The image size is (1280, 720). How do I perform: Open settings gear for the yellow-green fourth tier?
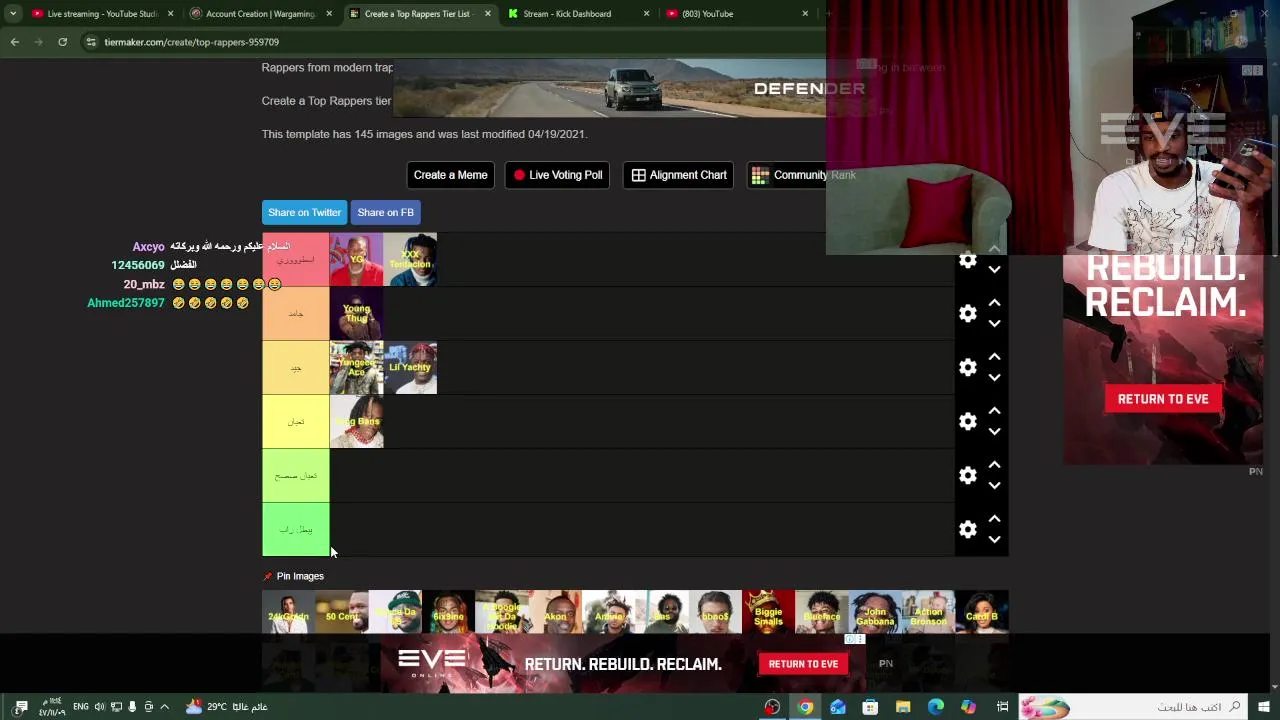pyautogui.click(x=967, y=422)
